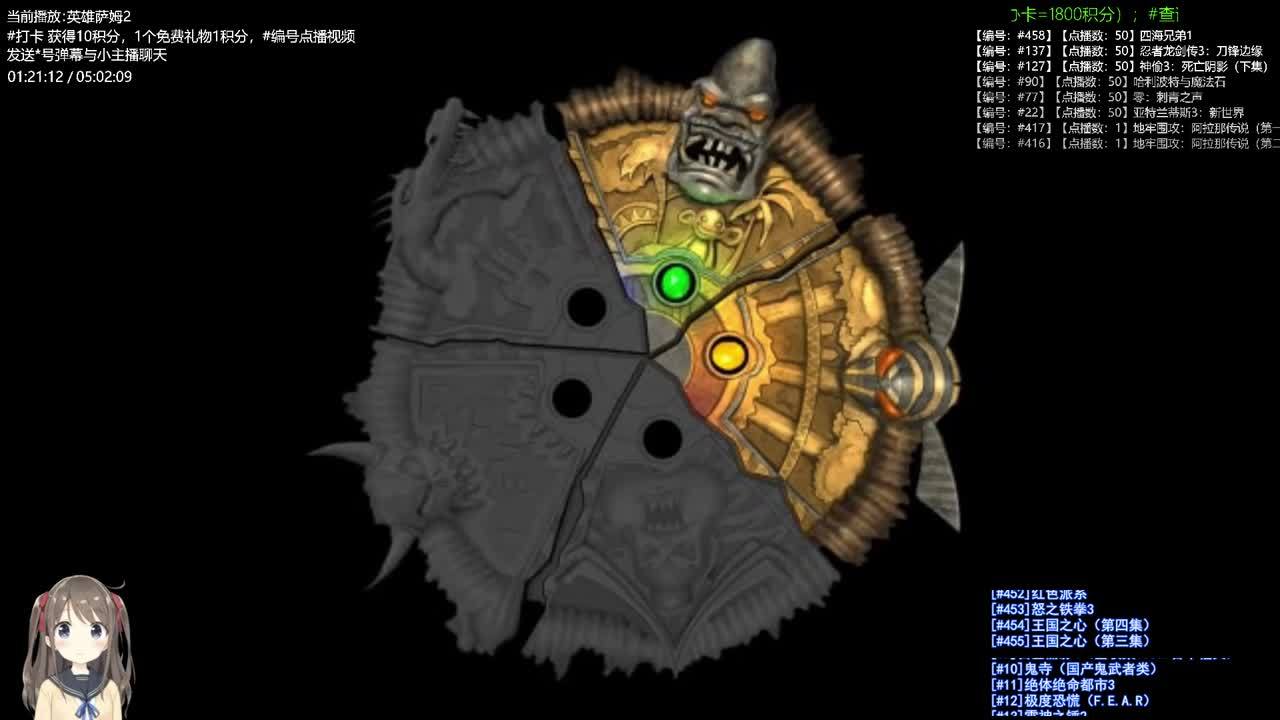This screenshot has height=720, width=1280.
Task: Click the now-playing title 英雄萨姆2
Action: coord(99,17)
